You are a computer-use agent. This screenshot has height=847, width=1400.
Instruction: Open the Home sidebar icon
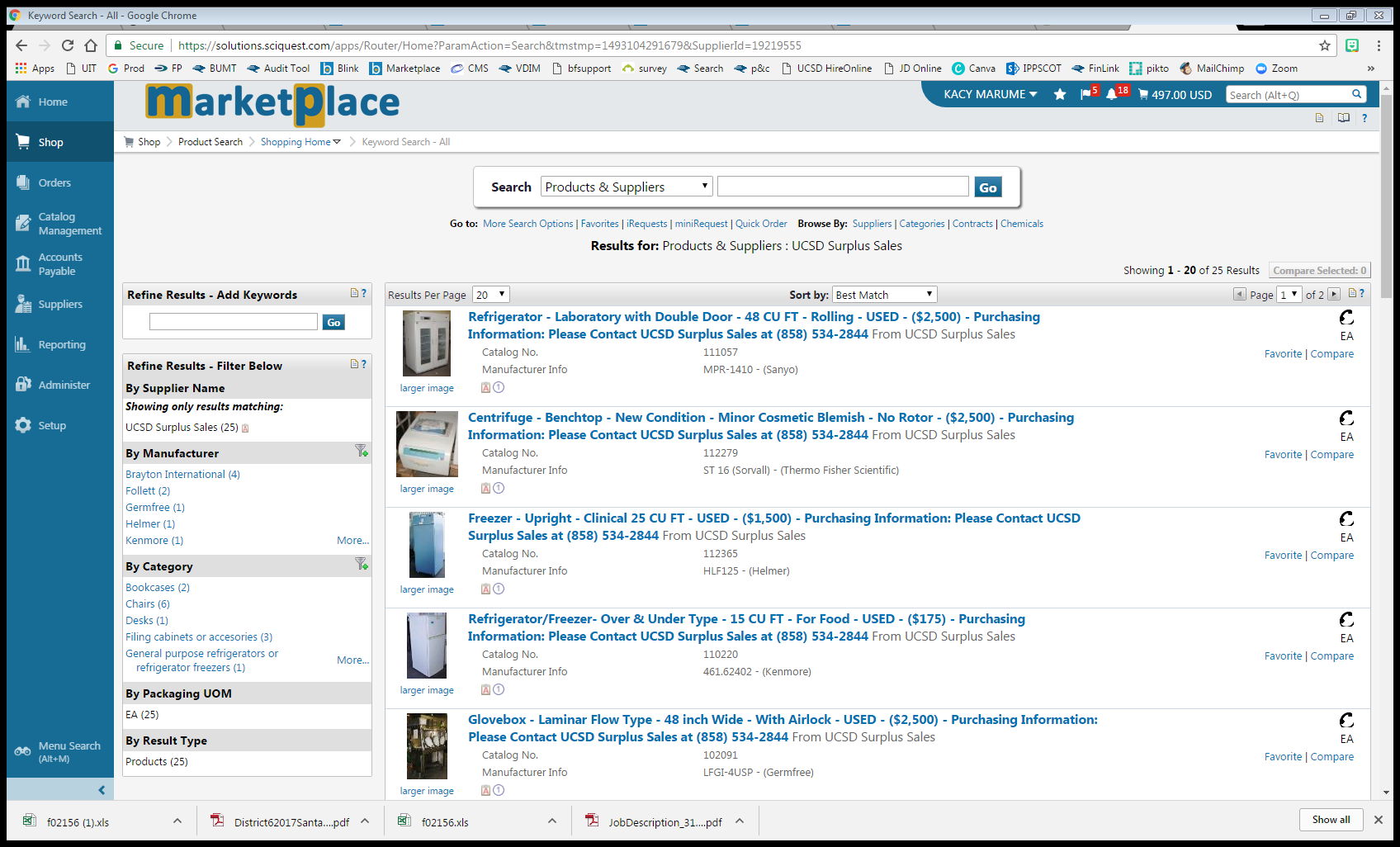[23, 102]
